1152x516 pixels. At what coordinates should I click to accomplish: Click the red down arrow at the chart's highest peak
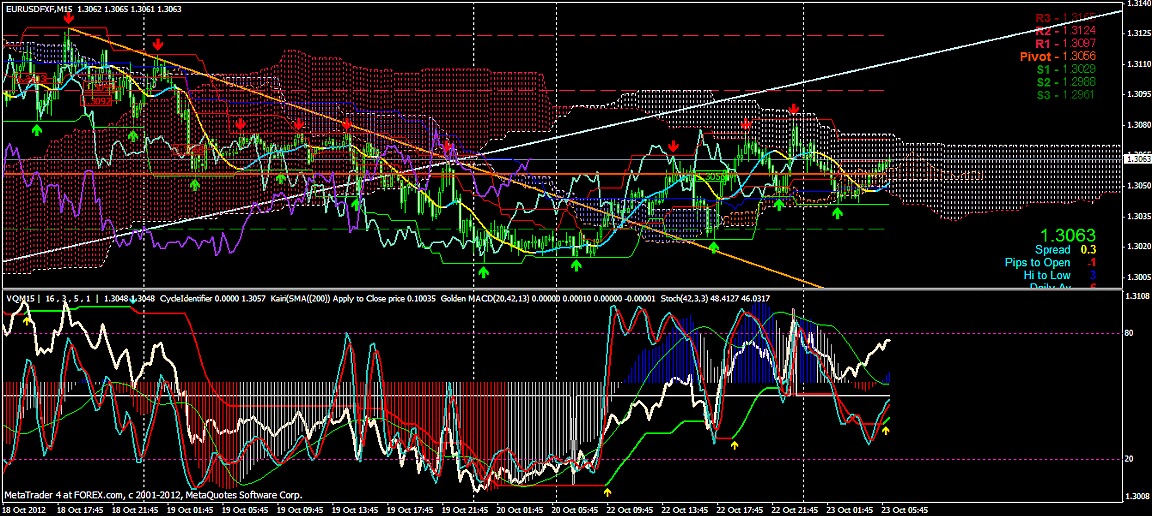point(67,20)
